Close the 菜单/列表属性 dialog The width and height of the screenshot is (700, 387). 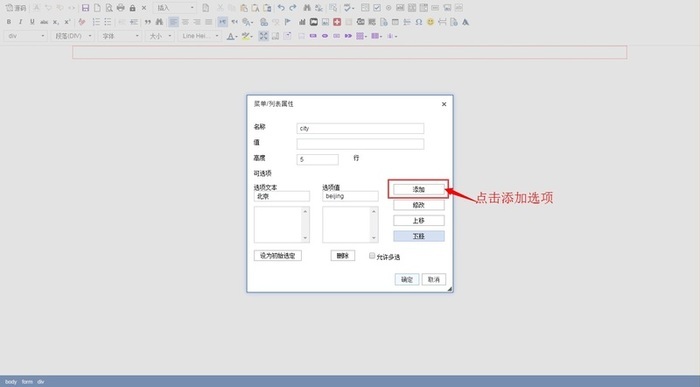[444, 104]
